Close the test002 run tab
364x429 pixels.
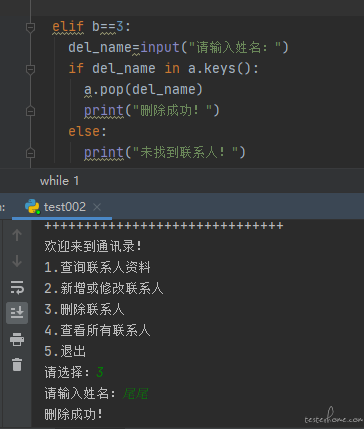[x=97, y=207]
